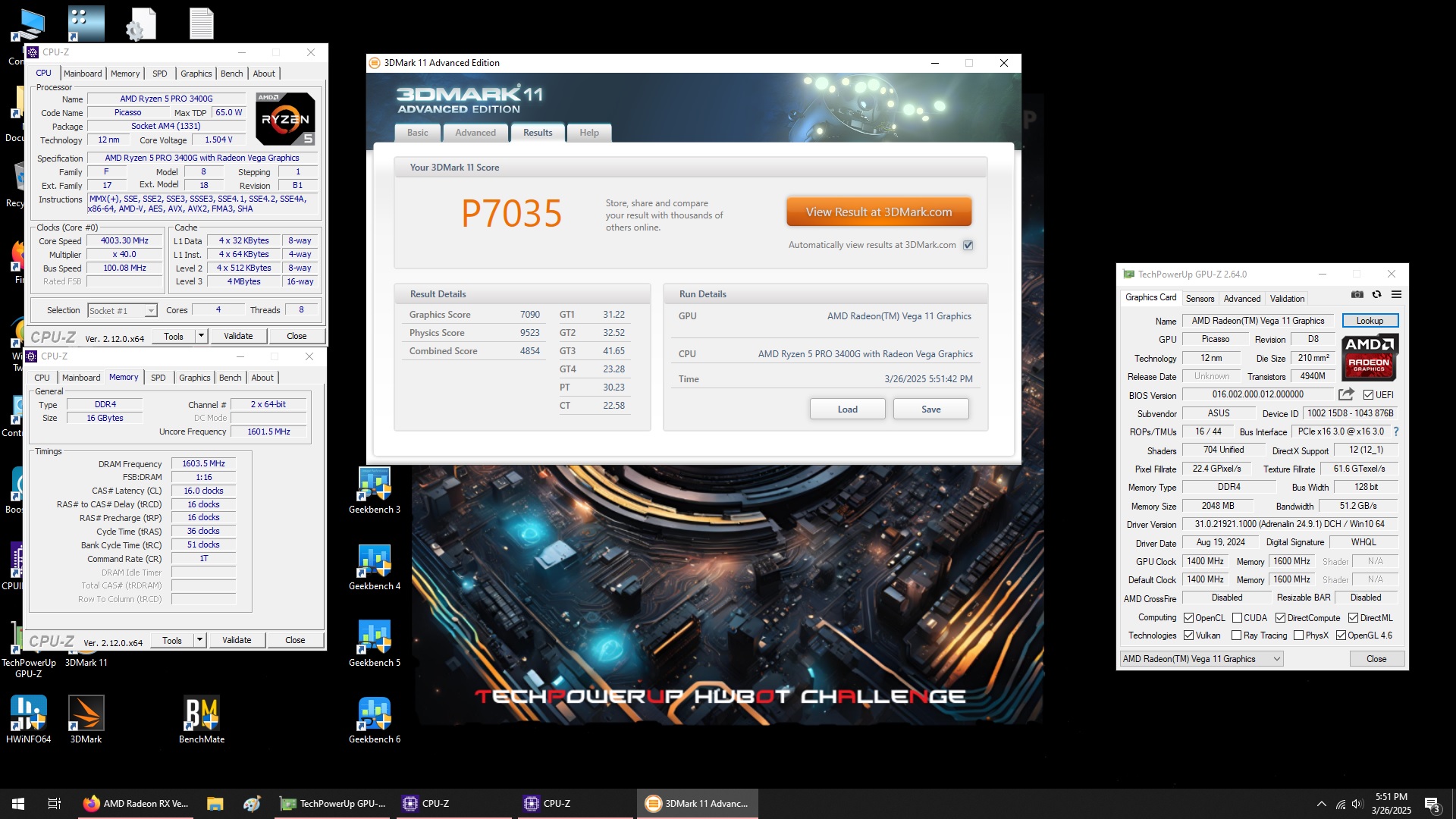Click Validate in top CPU-Z window
The height and width of the screenshot is (819, 1456).
pos(238,336)
